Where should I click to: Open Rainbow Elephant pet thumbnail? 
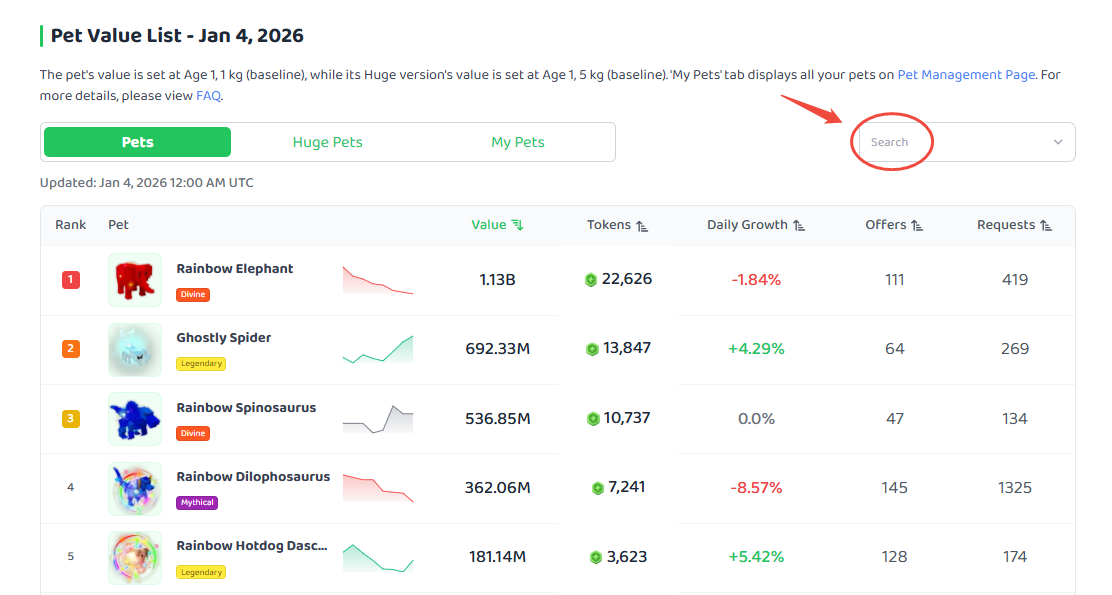tap(135, 279)
